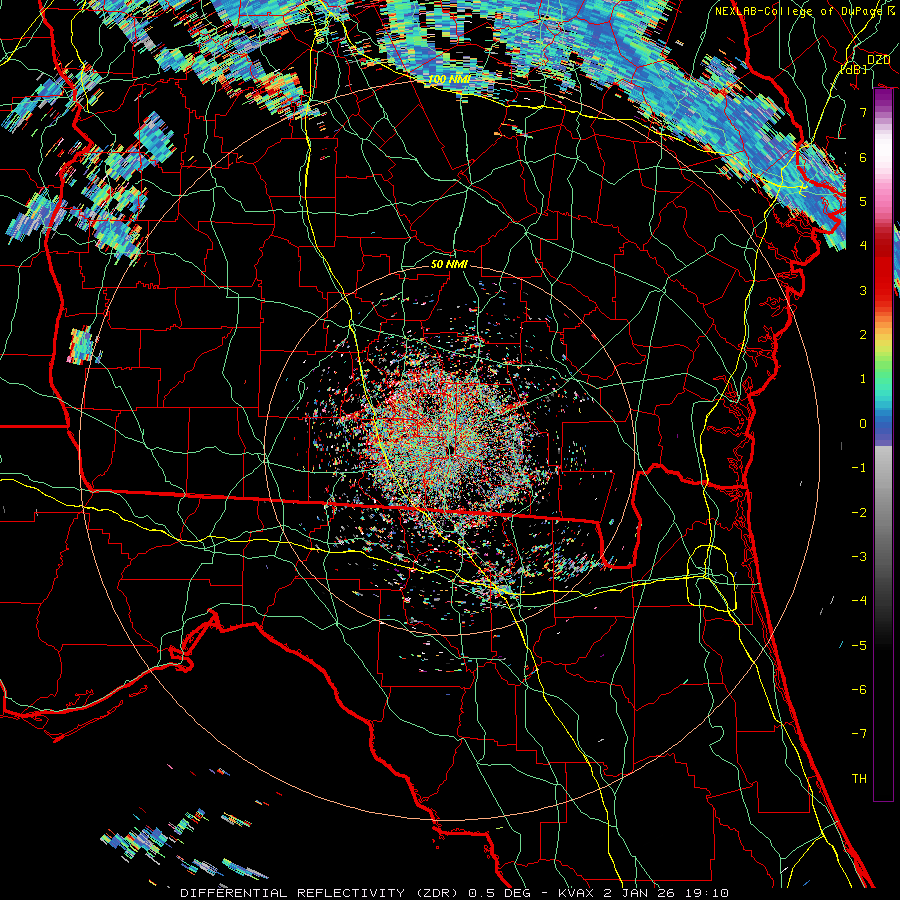Click the 1 value on color scale
Image resolution: width=900 pixels, height=900 pixels.
863,379
